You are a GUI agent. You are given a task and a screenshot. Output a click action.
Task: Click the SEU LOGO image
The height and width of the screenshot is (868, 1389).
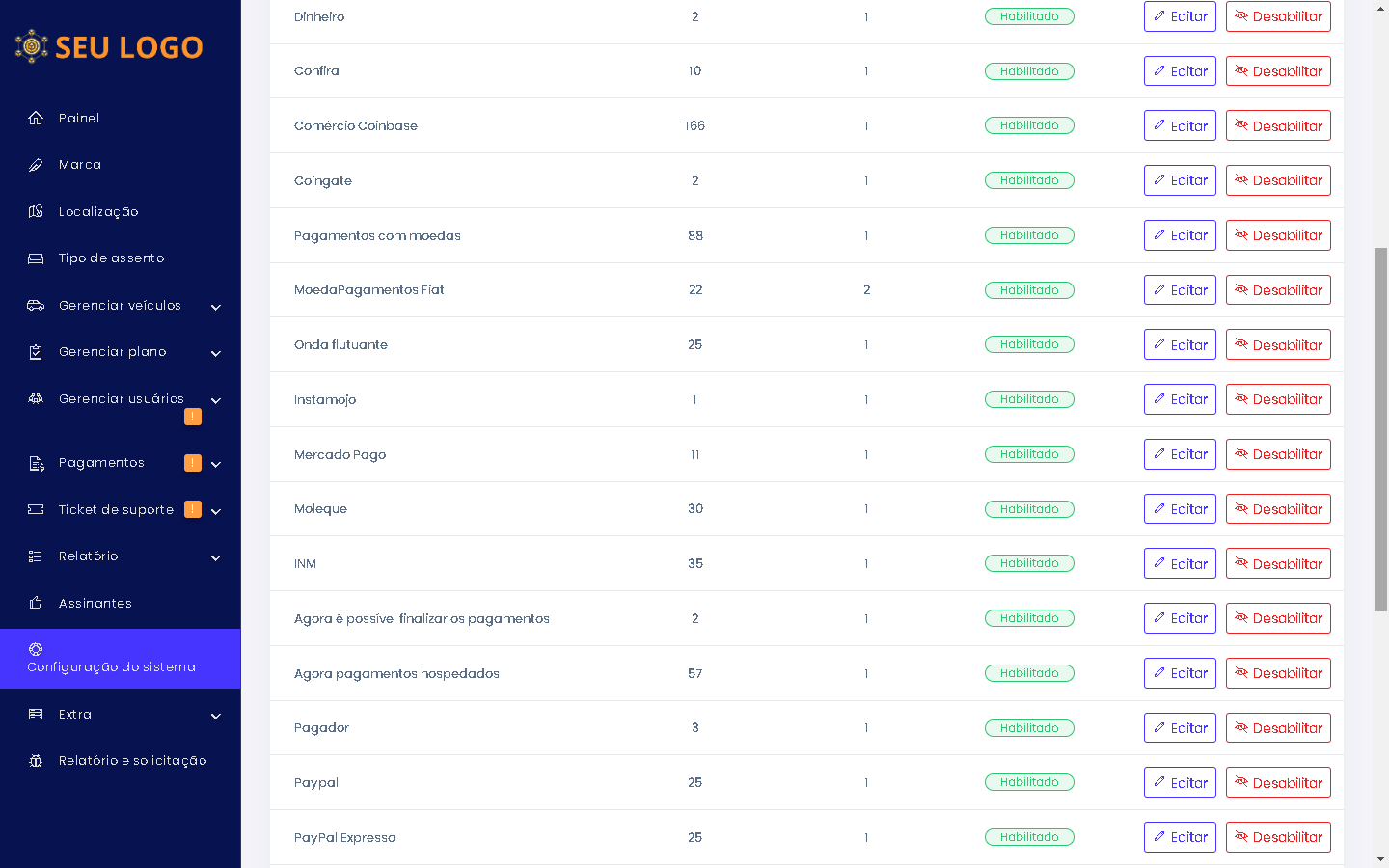coord(109,46)
